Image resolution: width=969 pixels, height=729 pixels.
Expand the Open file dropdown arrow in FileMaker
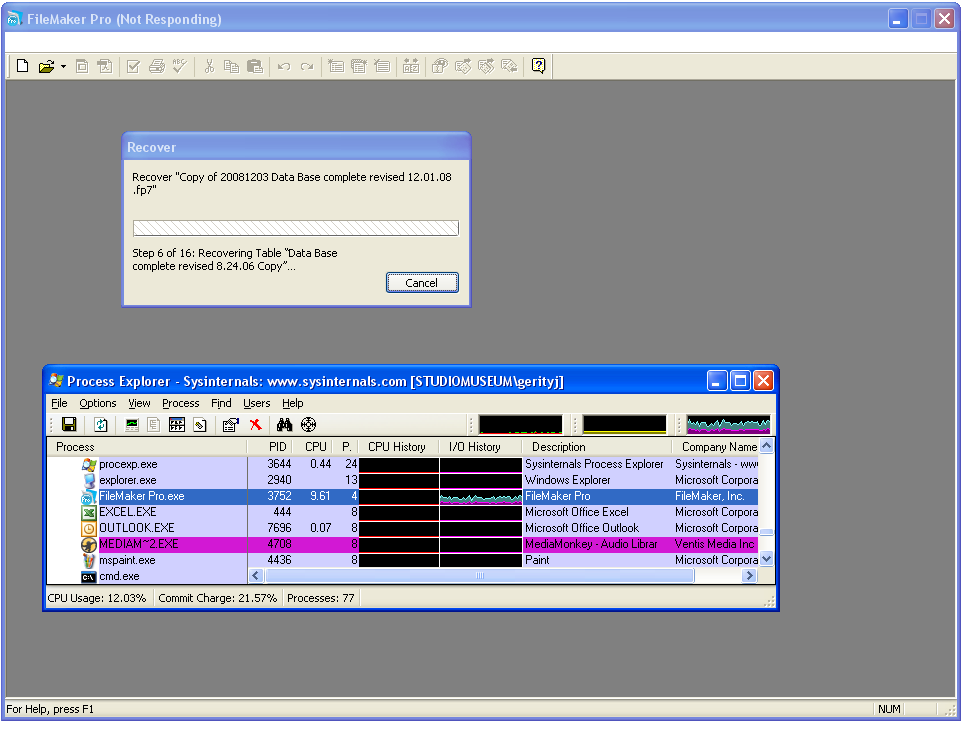[63, 67]
